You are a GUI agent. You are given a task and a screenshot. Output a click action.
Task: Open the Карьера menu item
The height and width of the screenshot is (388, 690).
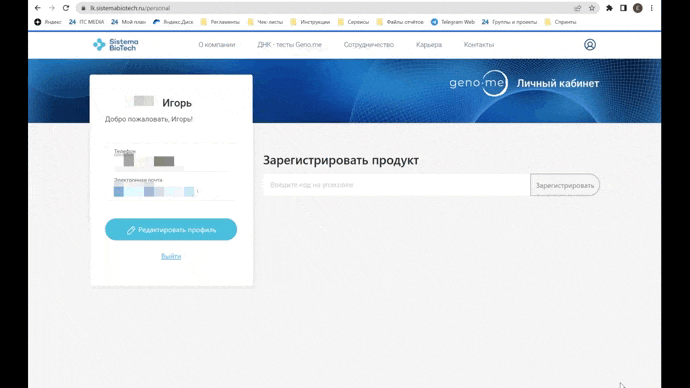click(x=429, y=45)
